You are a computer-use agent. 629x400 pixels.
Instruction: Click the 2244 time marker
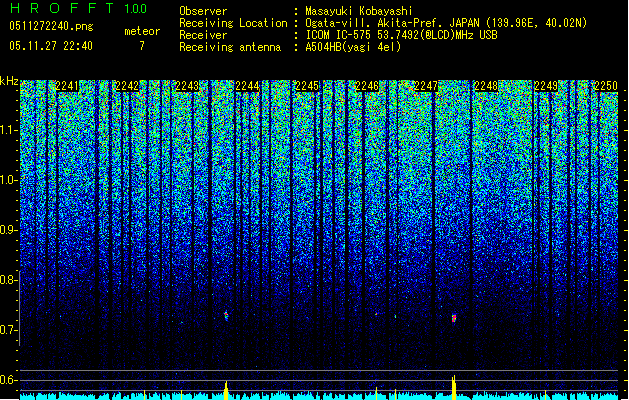point(247,86)
